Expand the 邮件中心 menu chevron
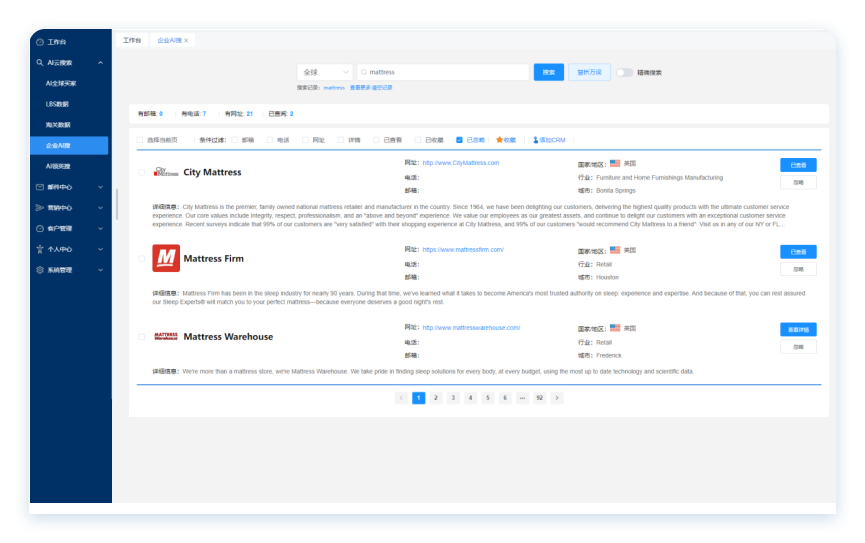The height and width of the screenshot is (543, 865). pos(100,187)
